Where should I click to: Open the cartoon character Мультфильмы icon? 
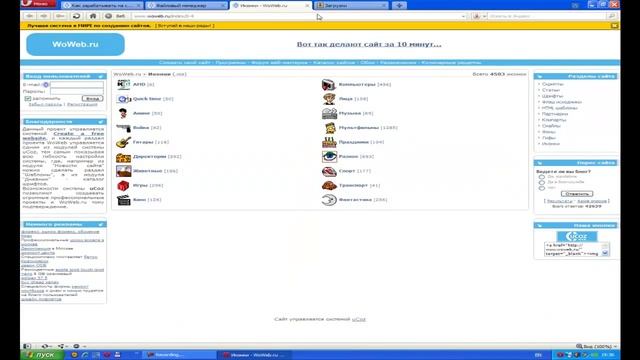330,128
